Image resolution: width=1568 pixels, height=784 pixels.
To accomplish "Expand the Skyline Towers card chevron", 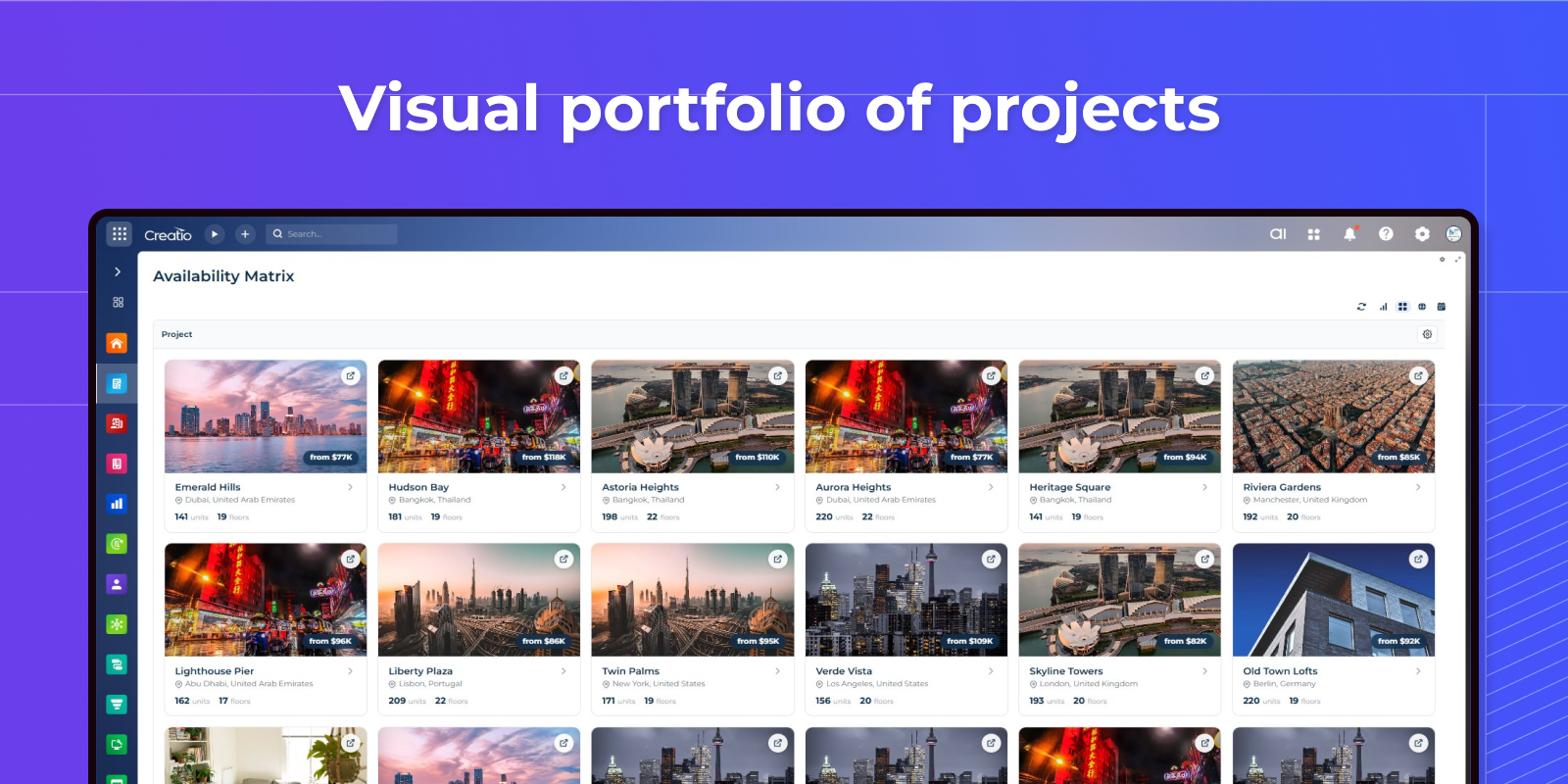I will 1204,671.
